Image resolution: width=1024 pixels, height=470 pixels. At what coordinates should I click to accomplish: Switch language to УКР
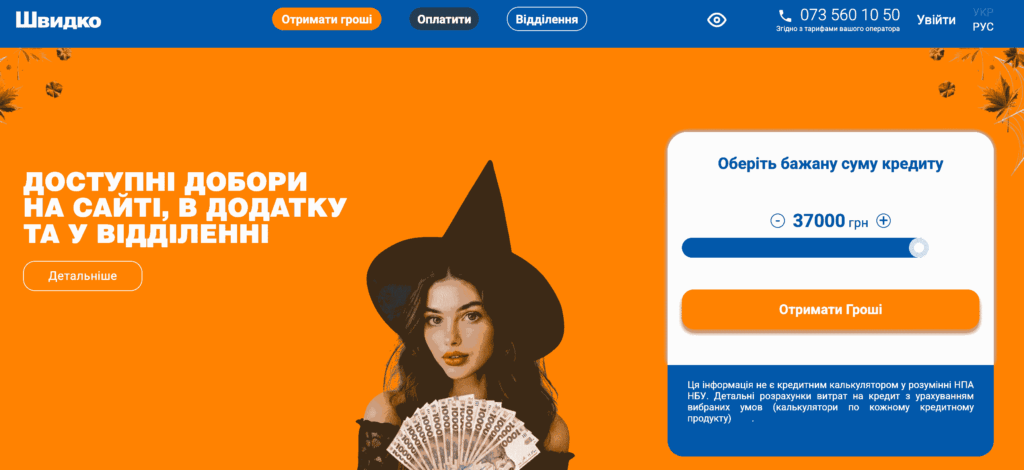pos(983,12)
